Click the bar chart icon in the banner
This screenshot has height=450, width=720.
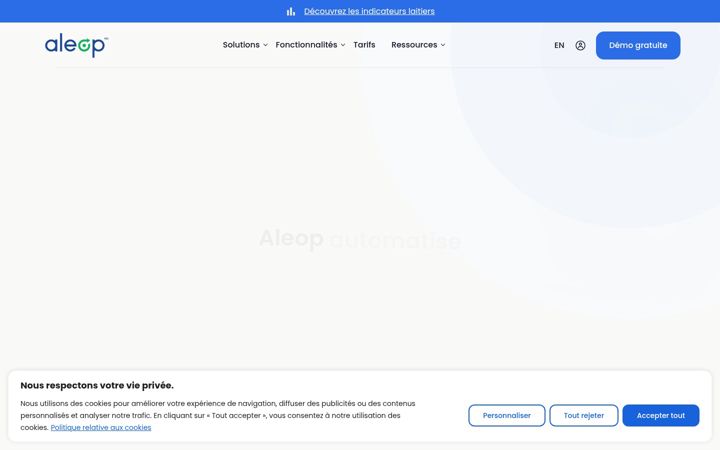pos(291,11)
